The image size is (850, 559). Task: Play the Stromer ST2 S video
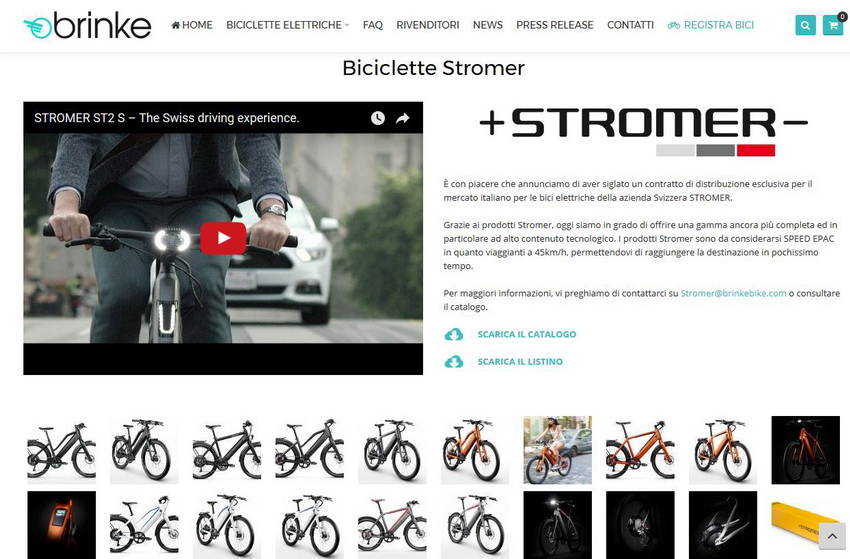click(x=223, y=238)
